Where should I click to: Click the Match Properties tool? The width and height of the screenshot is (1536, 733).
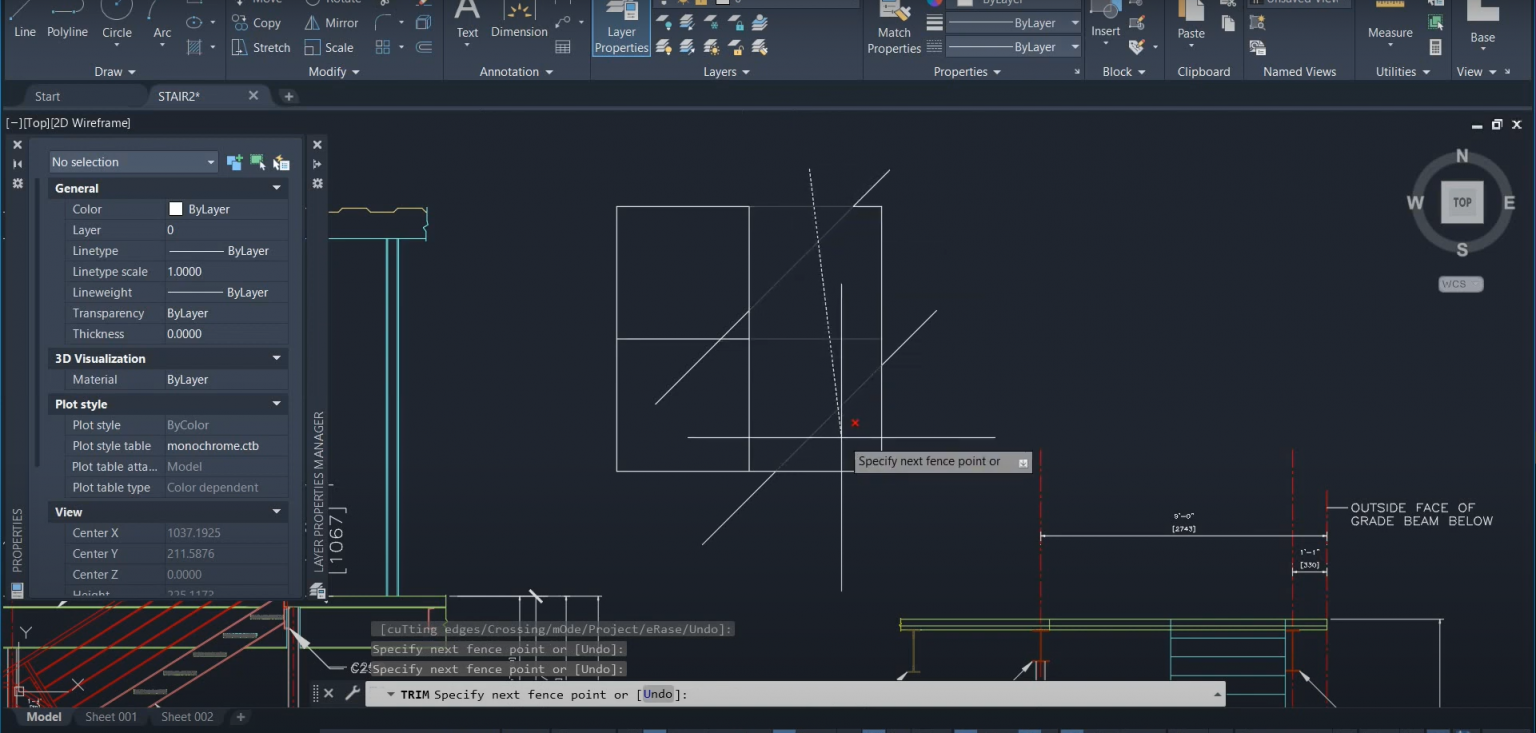coord(893,30)
